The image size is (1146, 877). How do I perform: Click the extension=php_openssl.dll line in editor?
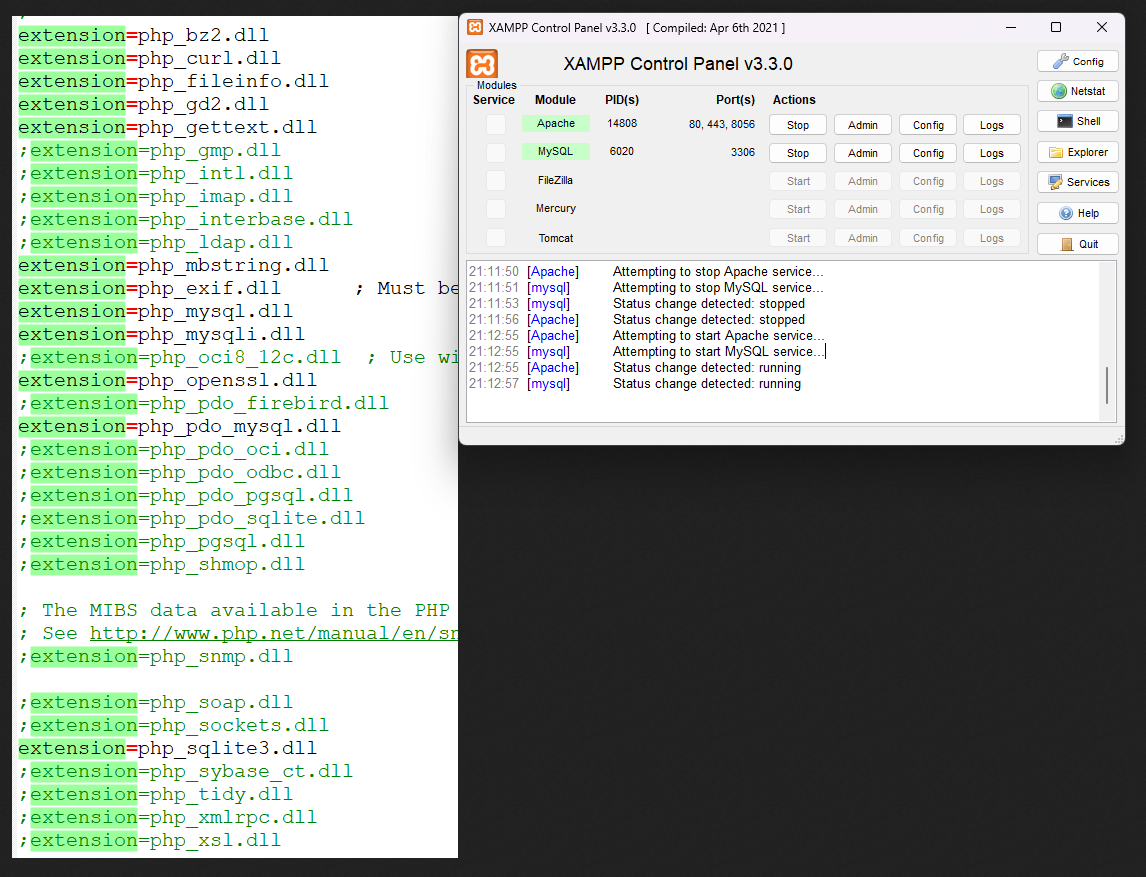tap(167, 380)
